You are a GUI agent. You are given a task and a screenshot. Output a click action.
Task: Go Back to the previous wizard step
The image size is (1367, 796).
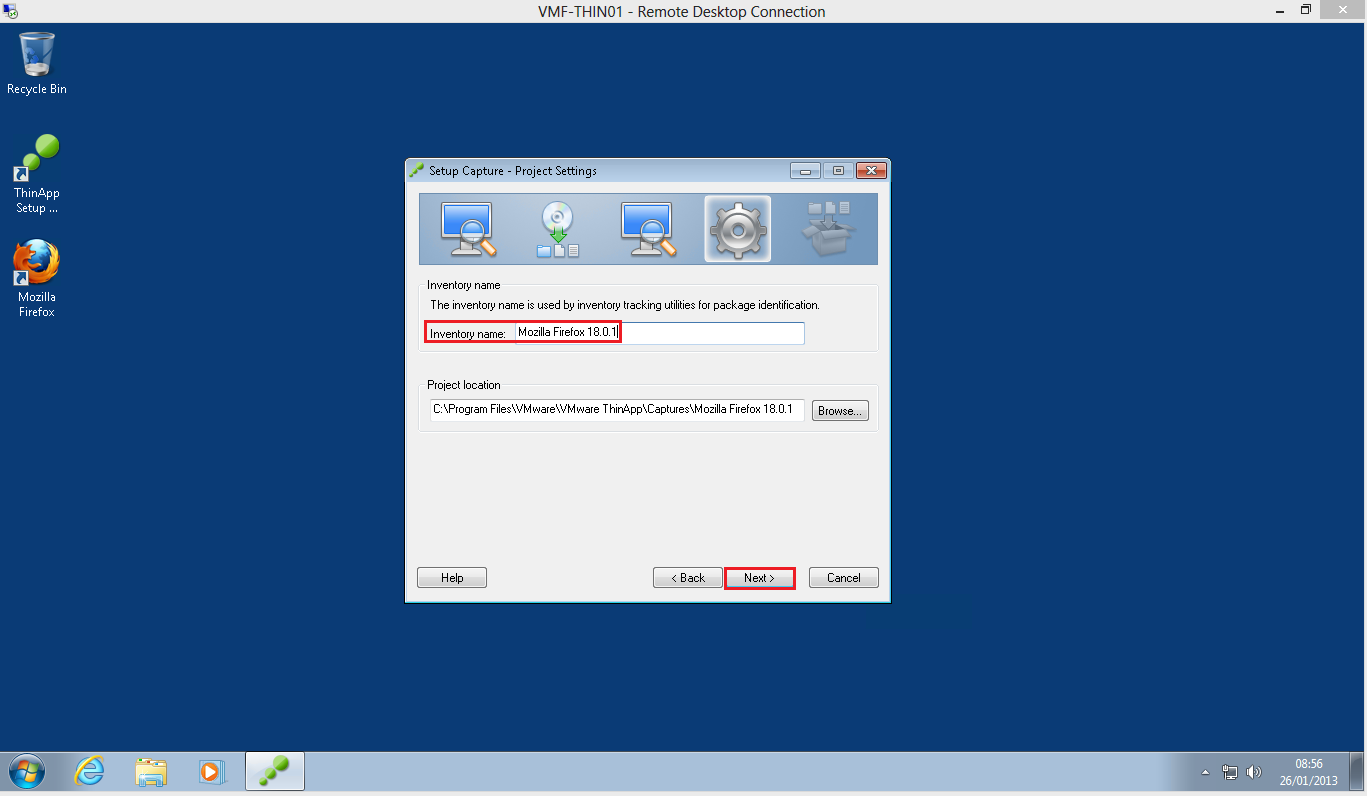[687, 578]
